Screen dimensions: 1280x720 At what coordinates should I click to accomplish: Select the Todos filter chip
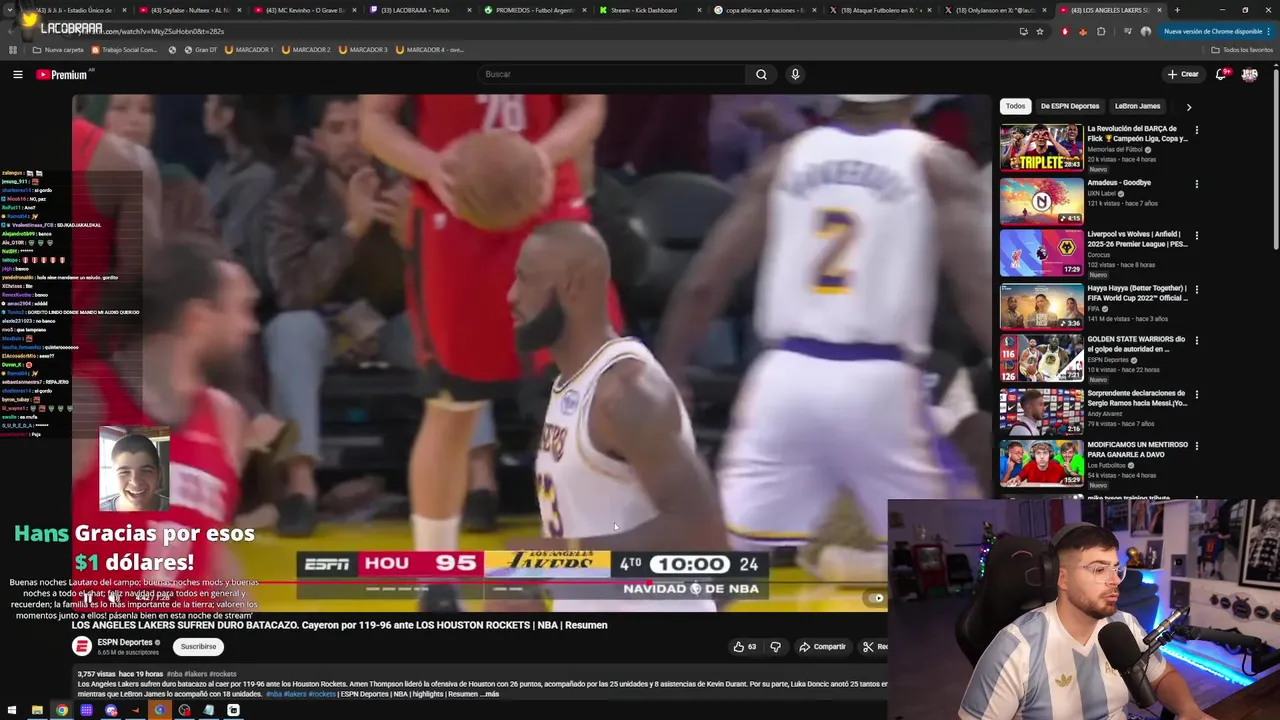click(1015, 106)
